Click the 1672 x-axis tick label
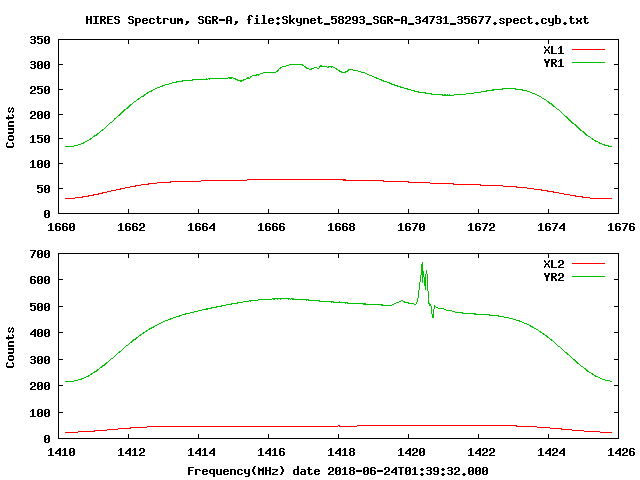Screen dimensions: 640x480 pos(481,227)
